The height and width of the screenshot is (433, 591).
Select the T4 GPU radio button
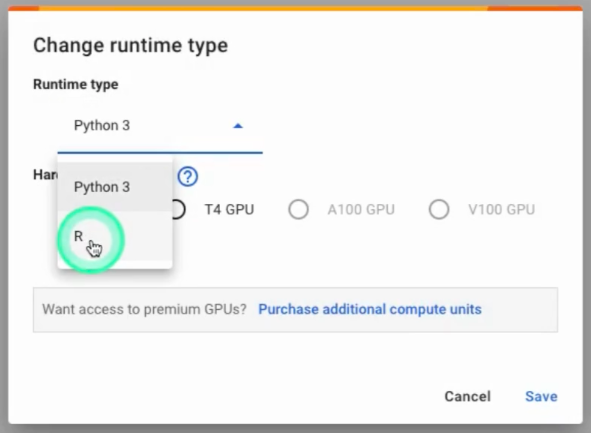tap(178, 209)
